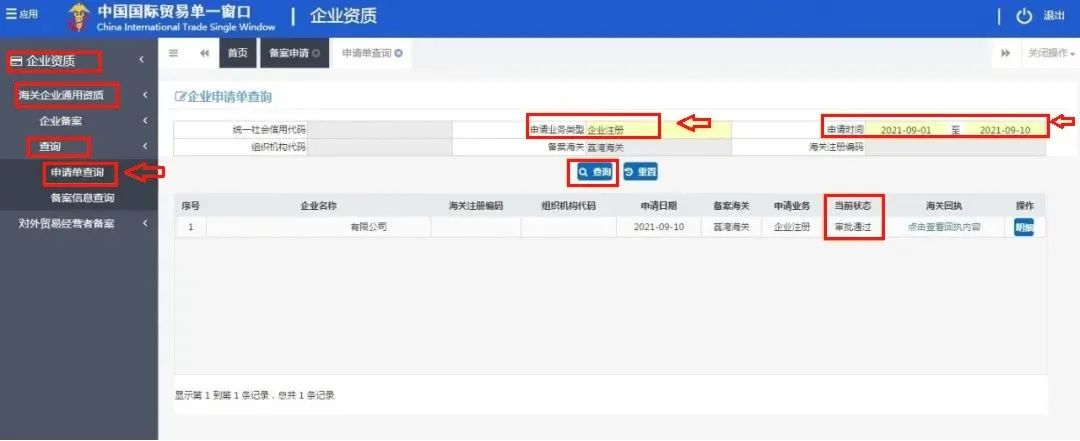Click the 明细 details button in row 1

[1024, 227]
